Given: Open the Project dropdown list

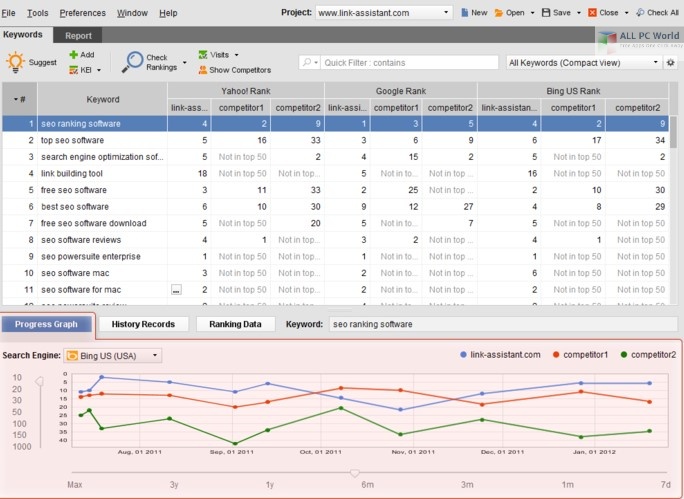Looking at the screenshot, I should pyautogui.click(x=446, y=12).
